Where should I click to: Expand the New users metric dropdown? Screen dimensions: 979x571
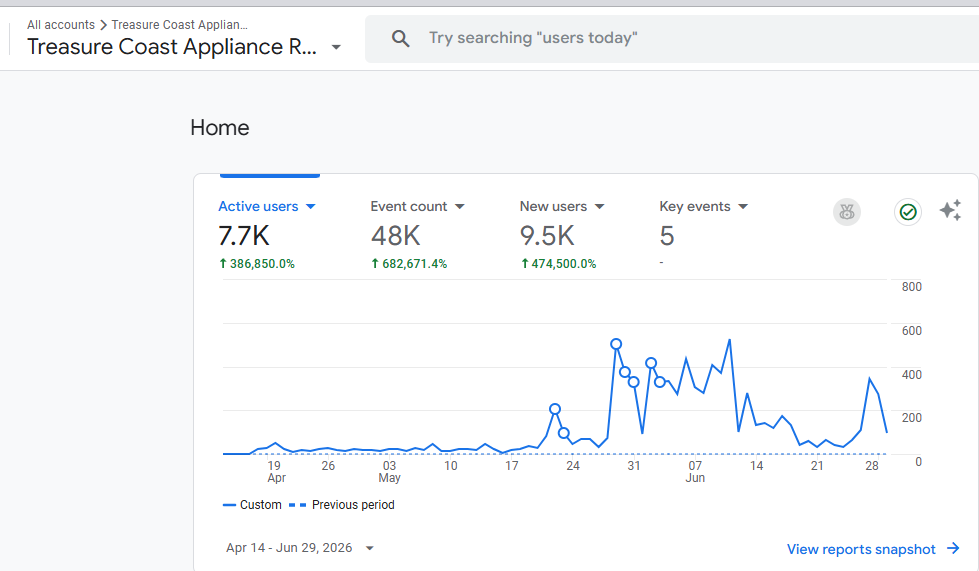pos(599,207)
